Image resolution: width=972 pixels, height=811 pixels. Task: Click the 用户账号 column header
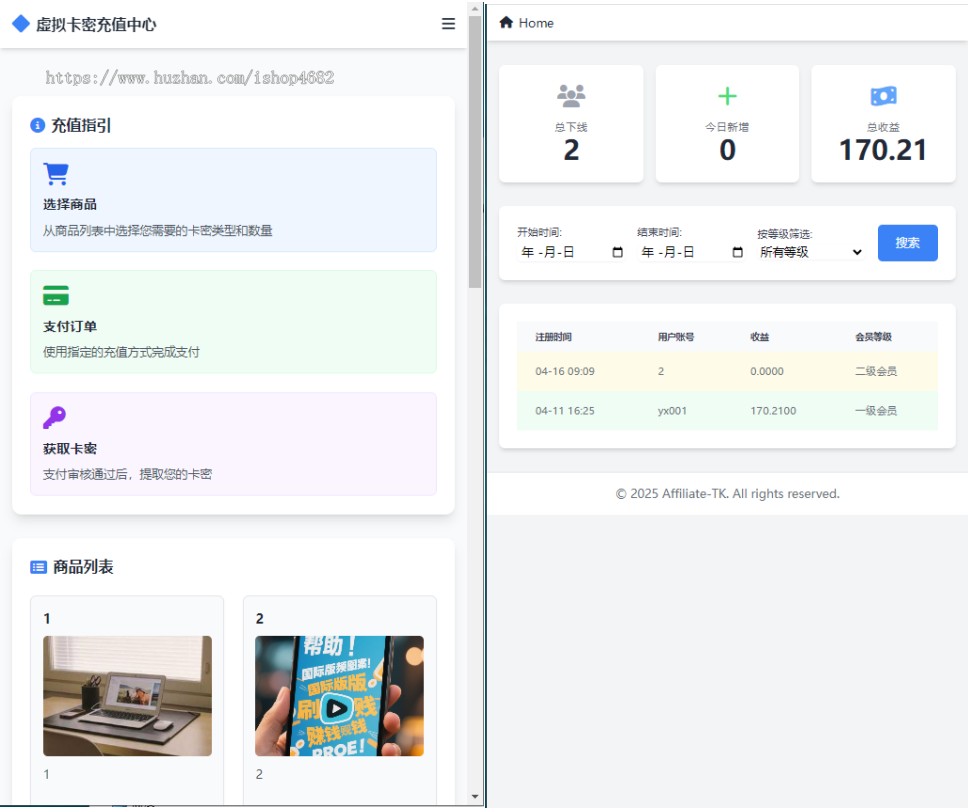pos(677,338)
